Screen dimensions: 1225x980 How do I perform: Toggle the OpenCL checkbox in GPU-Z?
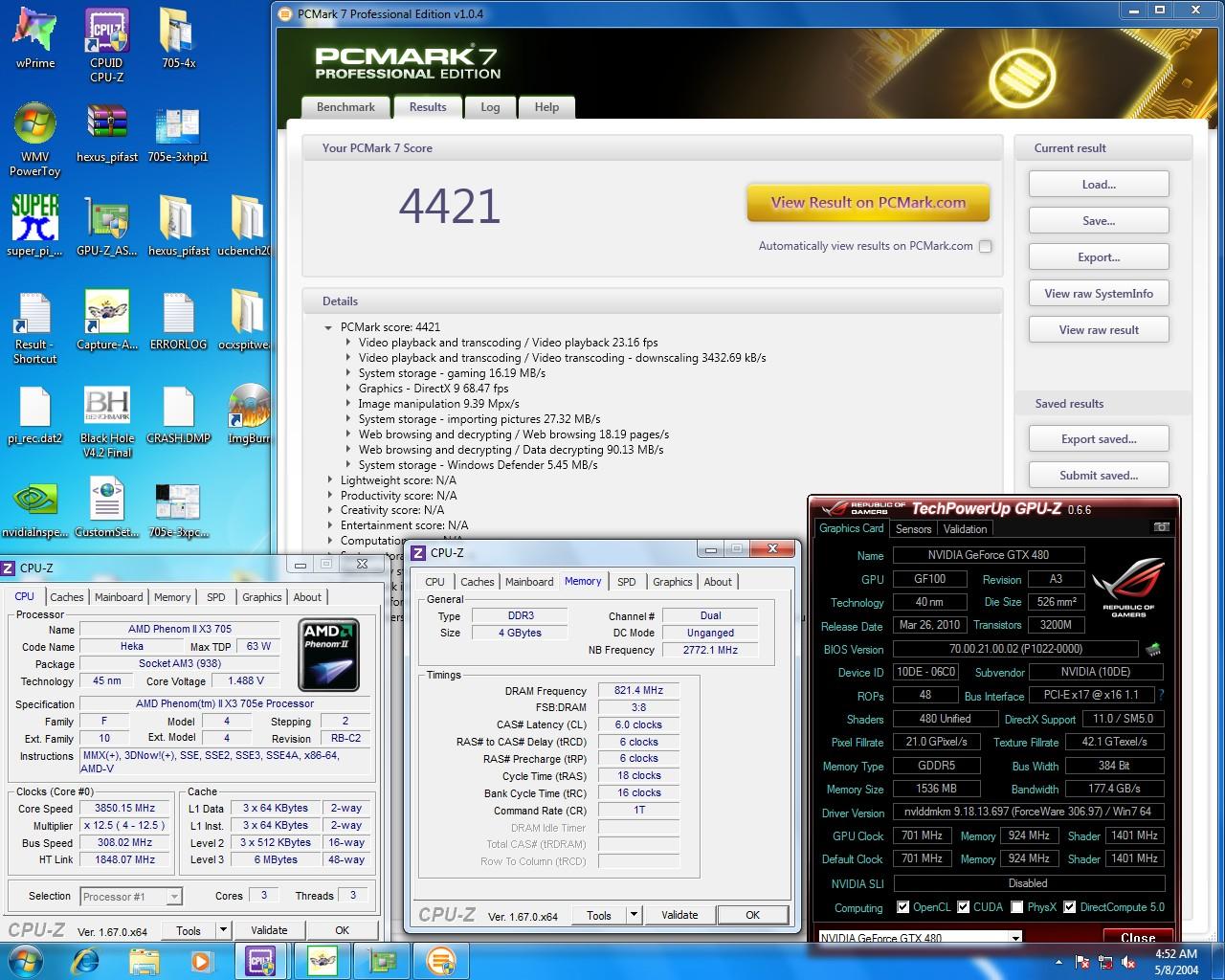pyautogui.click(x=902, y=907)
